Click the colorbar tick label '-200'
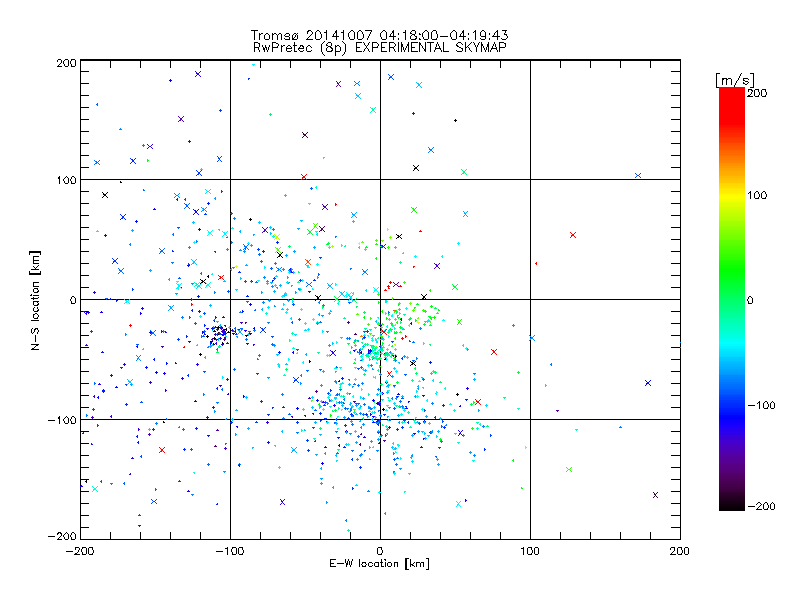This screenshot has width=800, height=600. click(761, 506)
